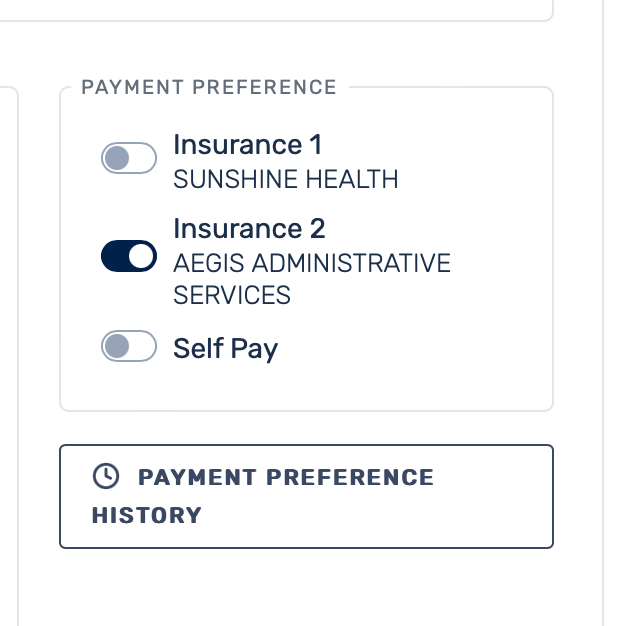This screenshot has height=626, width=624.
Task: Click the gray knob of the Self Pay switch
Action: pyautogui.click(x=117, y=347)
